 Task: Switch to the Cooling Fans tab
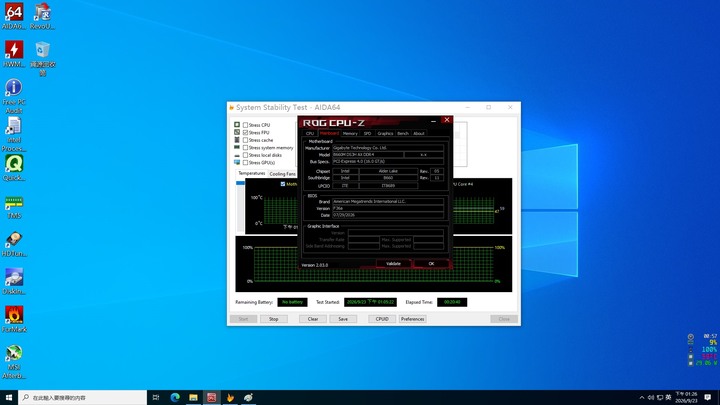(282, 174)
